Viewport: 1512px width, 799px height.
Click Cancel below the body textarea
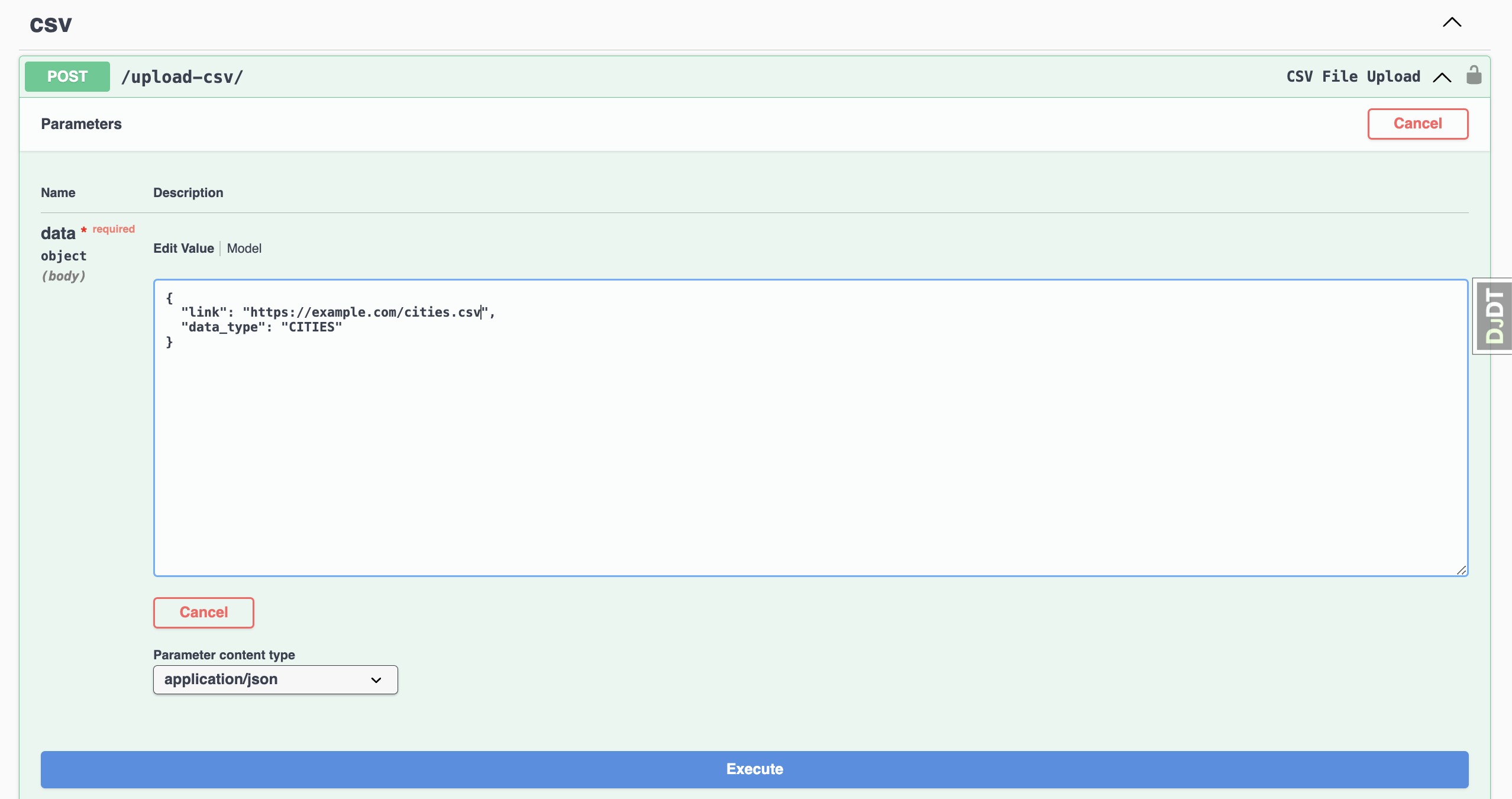(x=203, y=613)
